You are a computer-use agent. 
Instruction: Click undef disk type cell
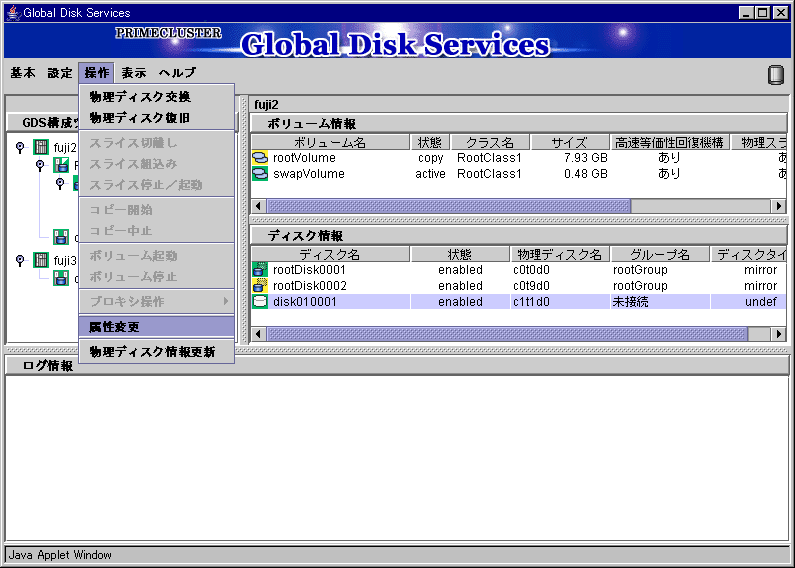coord(761,302)
